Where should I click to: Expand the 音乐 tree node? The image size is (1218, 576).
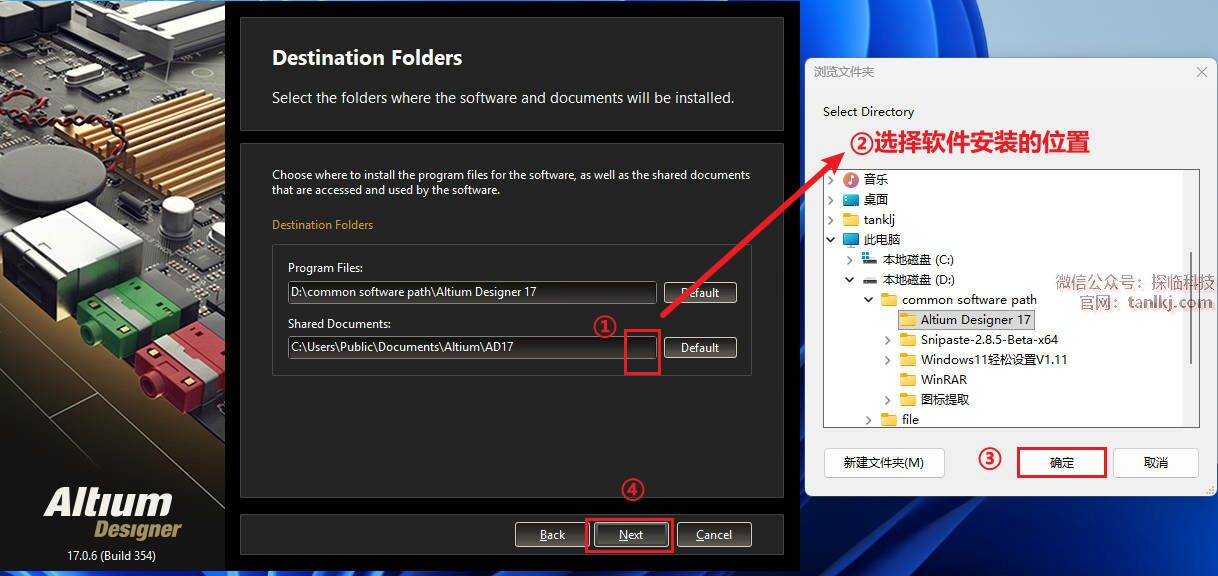tap(831, 180)
